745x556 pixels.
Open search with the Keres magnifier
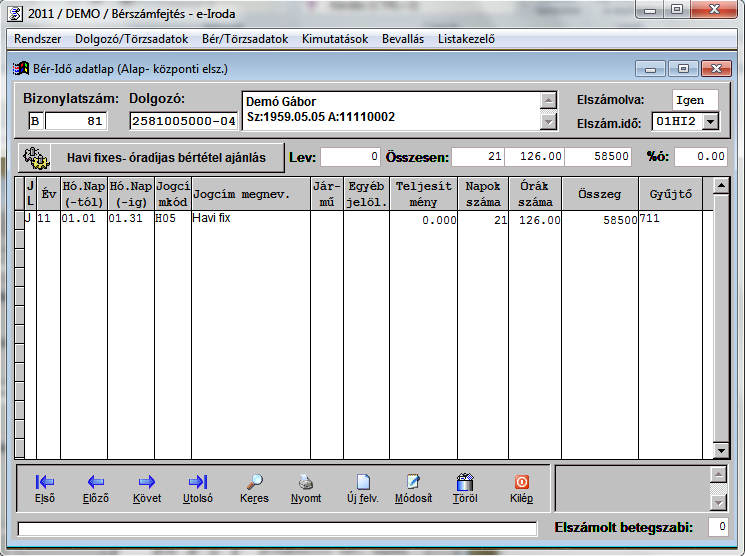click(x=254, y=488)
